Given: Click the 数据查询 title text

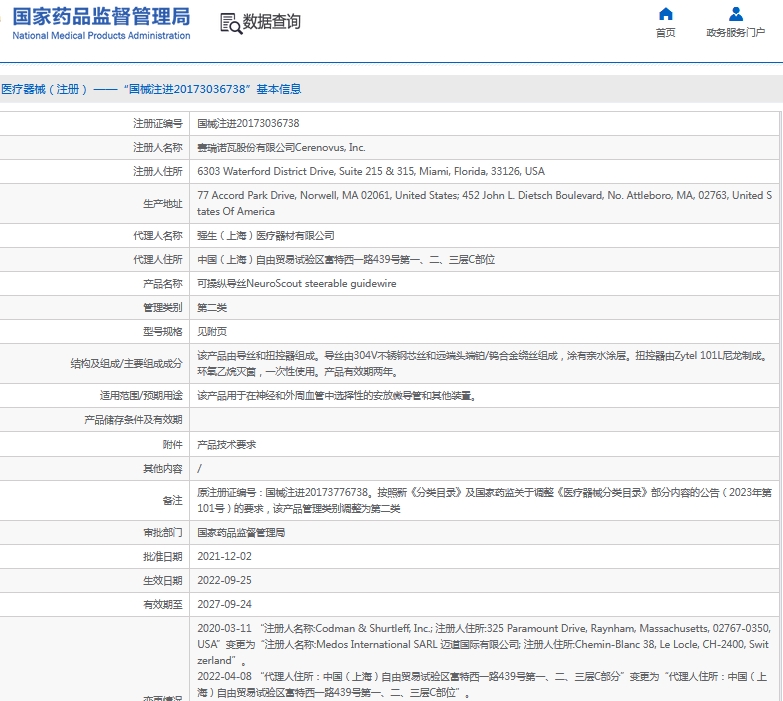Looking at the screenshot, I should (272, 22).
